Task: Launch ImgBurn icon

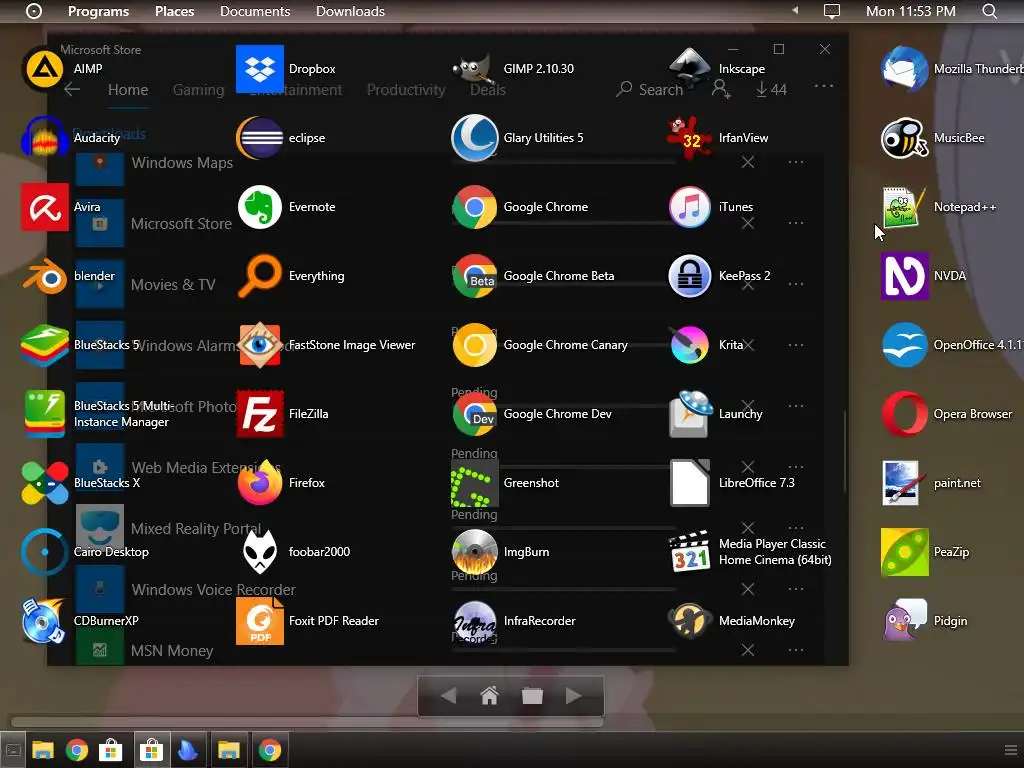Action: click(x=474, y=552)
